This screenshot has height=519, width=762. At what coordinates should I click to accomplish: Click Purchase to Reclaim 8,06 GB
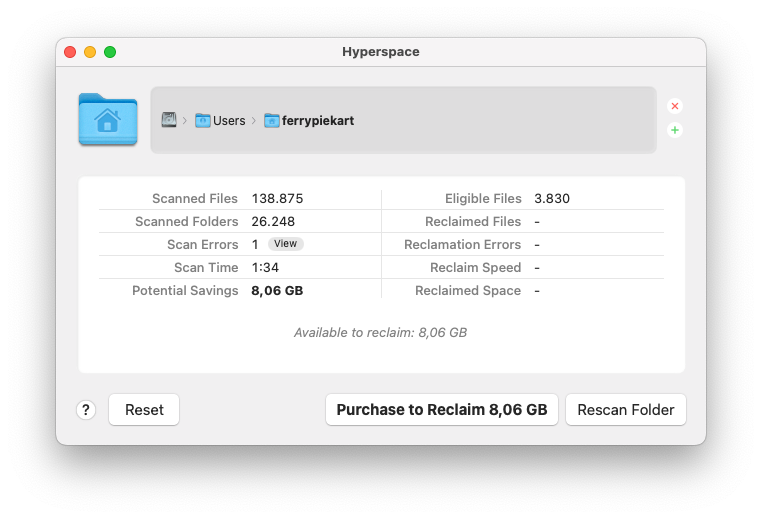tap(442, 410)
